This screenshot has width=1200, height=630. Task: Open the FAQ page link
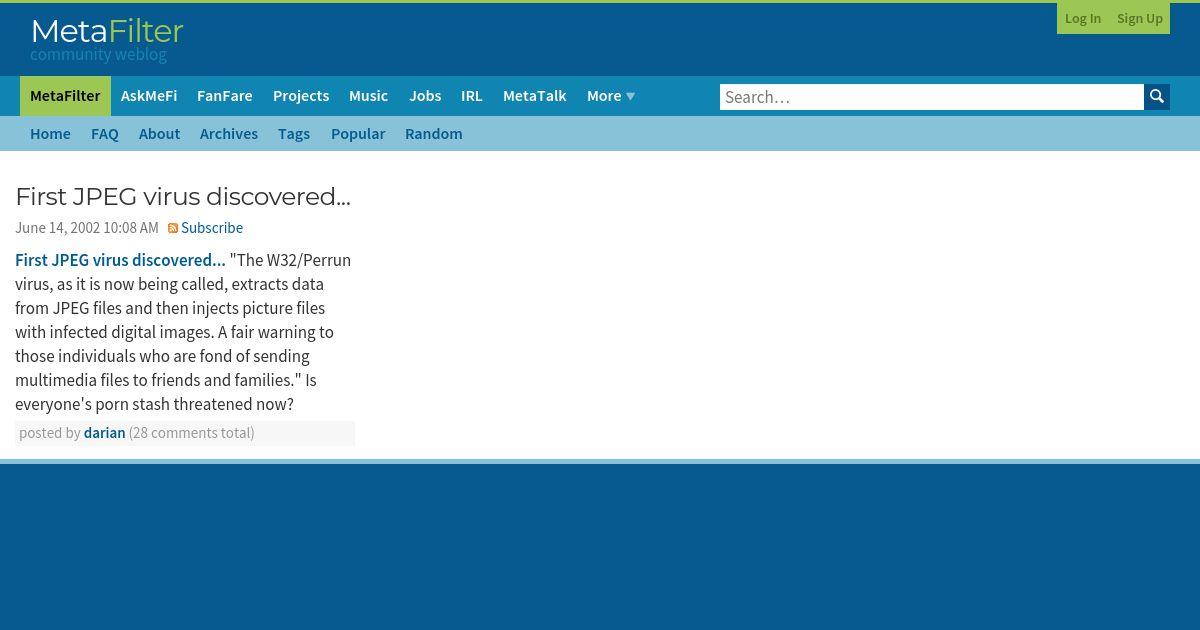[x=105, y=134]
